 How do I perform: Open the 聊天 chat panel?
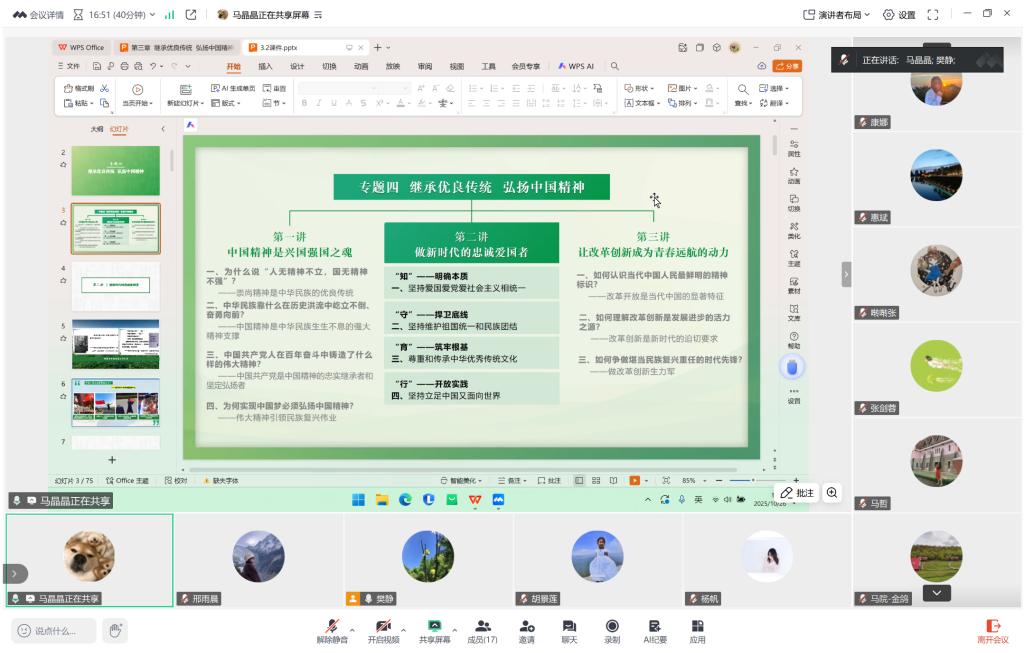569,630
